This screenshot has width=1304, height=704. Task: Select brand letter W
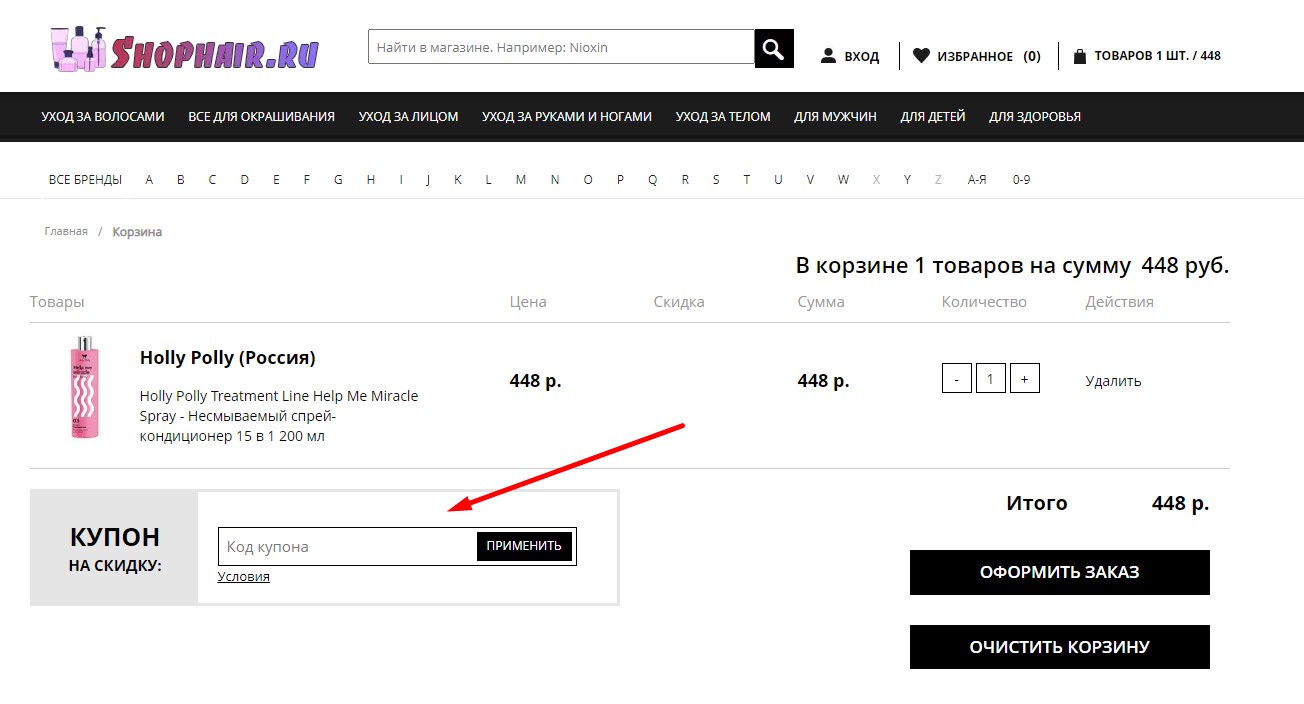[843, 180]
